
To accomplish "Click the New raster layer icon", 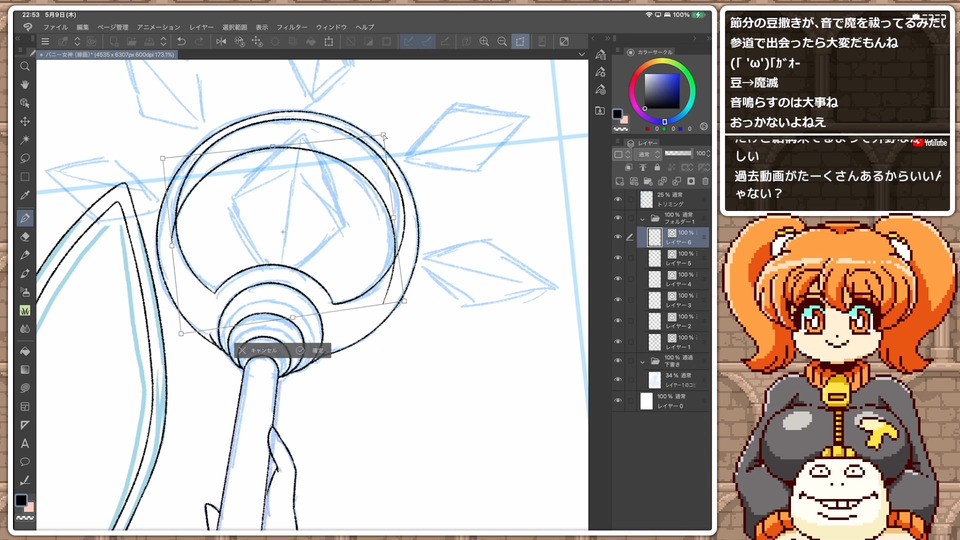I will (620, 182).
